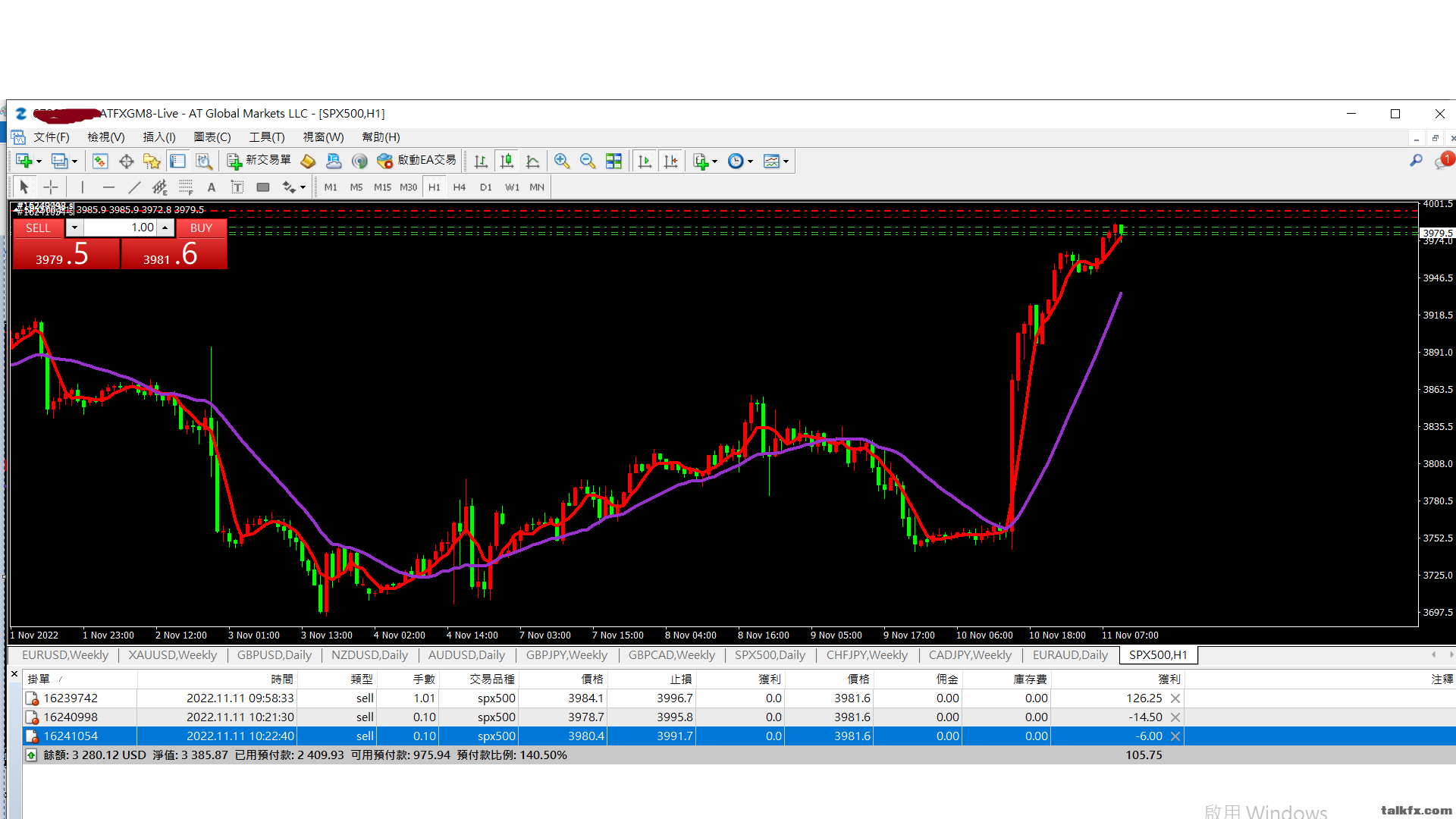Toggle 啟動EA交易 auto trading button
This screenshot has width=1456, height=819.
[x=417, y=161]
